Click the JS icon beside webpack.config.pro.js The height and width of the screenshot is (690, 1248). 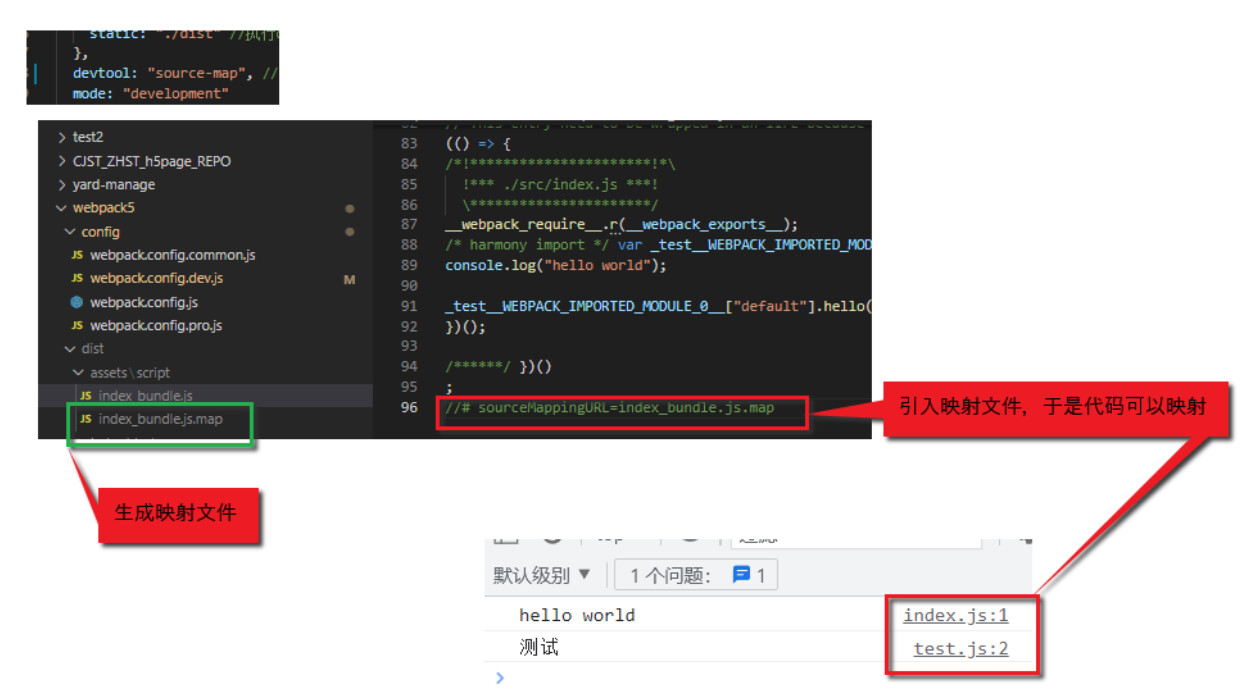pos(77,326)
